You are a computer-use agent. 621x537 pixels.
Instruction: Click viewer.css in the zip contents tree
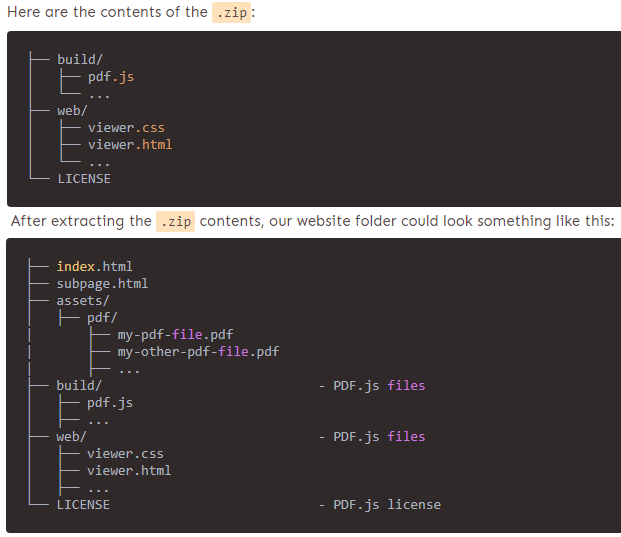(x=126, y=128)
